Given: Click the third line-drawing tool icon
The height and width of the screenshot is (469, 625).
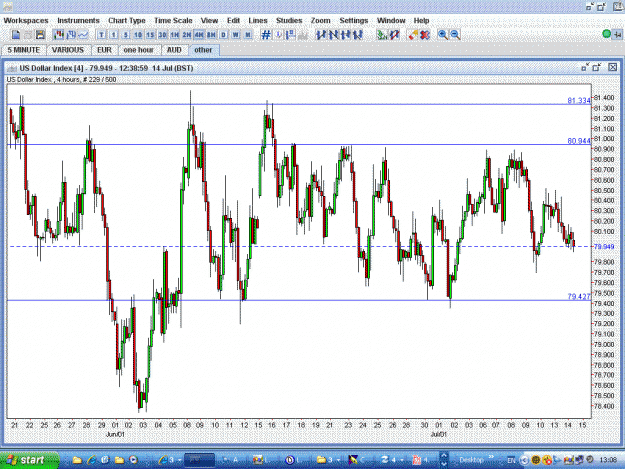Looking at the screenshot, I should 346,35.
